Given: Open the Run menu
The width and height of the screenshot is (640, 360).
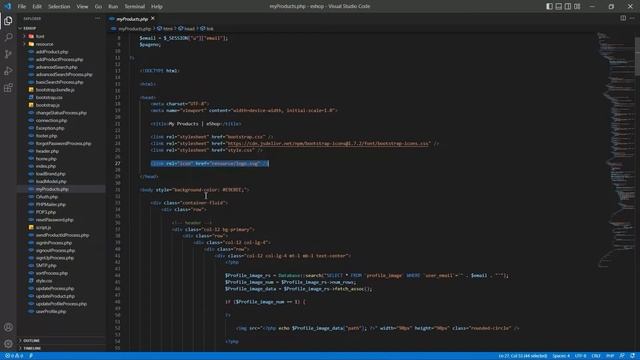Looking at the screenshot, I should (113, 7).
